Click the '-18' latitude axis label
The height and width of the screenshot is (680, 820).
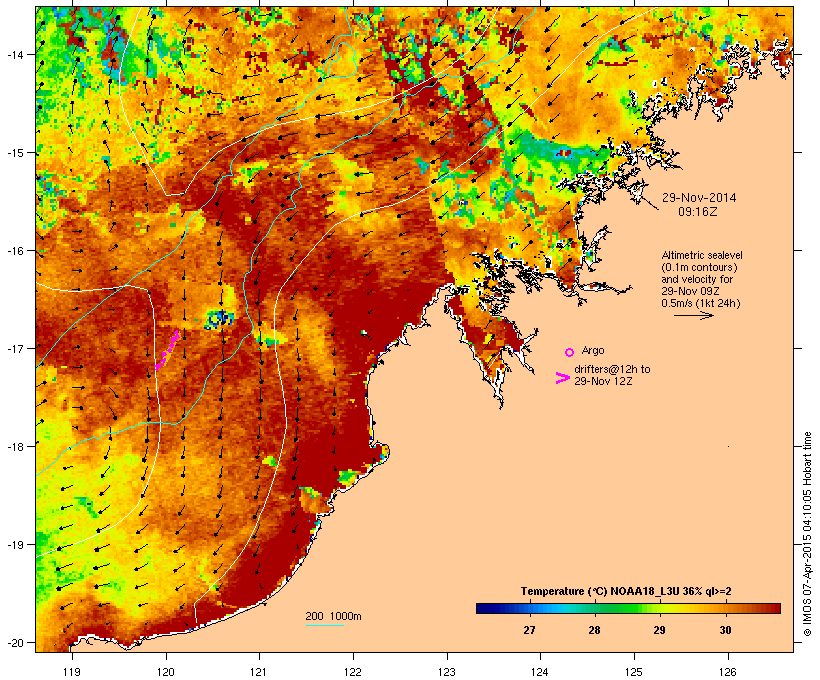pyautogui.click(x=15, y=446)
